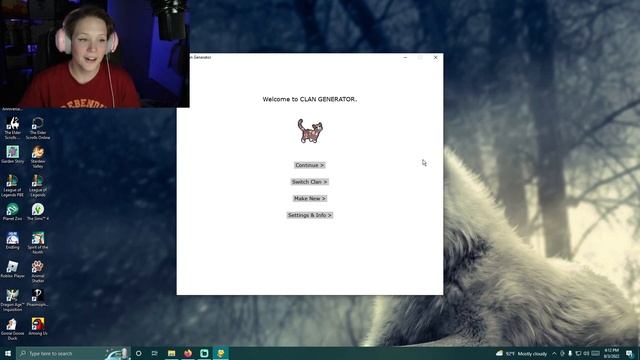Click the Type here to search box
This screenshot has height=360, width=640.
click(73, 353)
